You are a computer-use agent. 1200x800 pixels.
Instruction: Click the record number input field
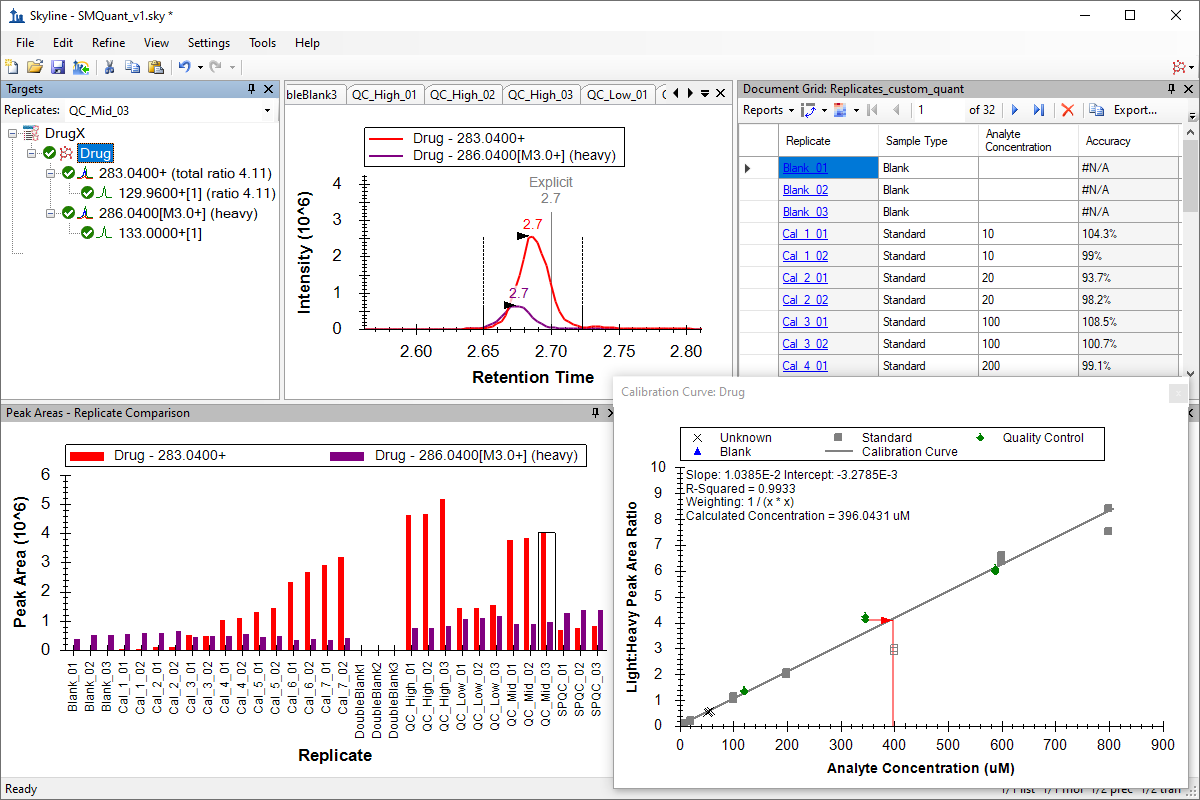coord(938,110)
